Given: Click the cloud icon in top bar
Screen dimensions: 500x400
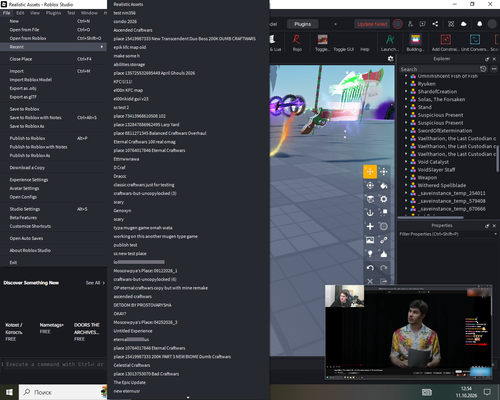Looking at the screenshot, I should pyautogui.click(x=463, y=24).
